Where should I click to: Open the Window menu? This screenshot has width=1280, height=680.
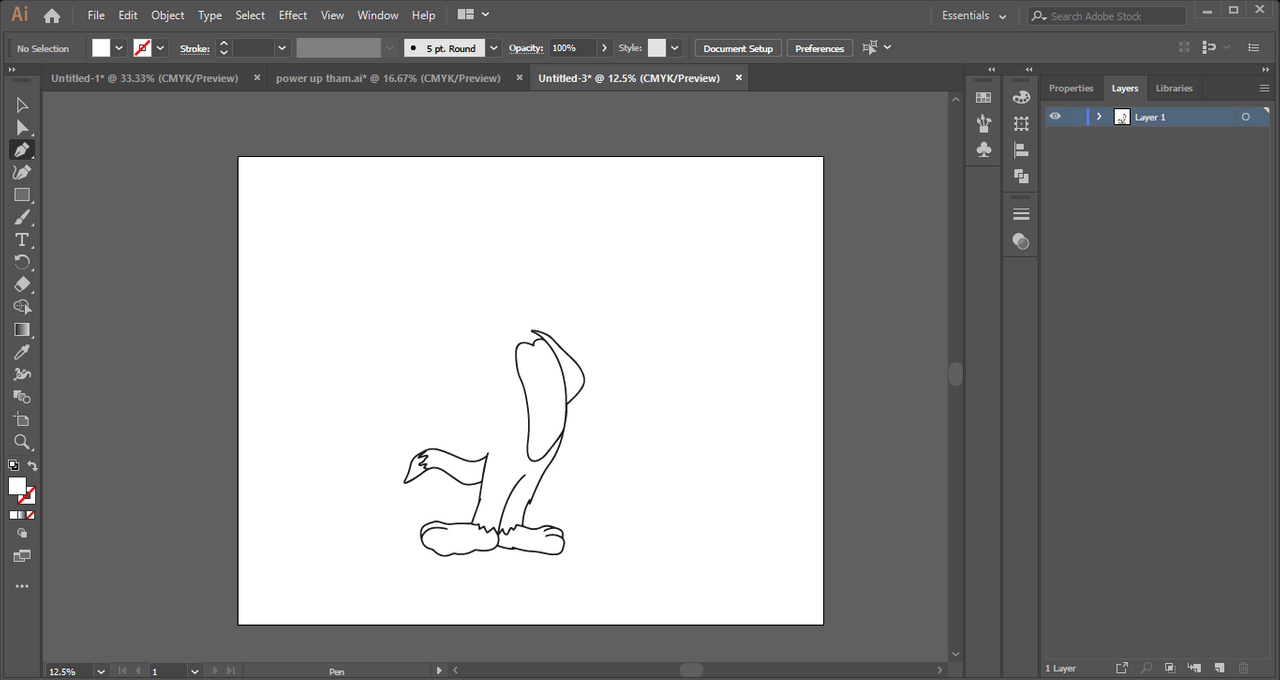click(x=378, y=15)
